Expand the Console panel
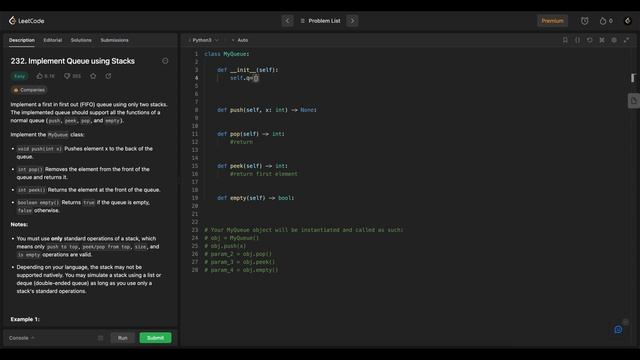The image size is (640, 360). point(22,338)
